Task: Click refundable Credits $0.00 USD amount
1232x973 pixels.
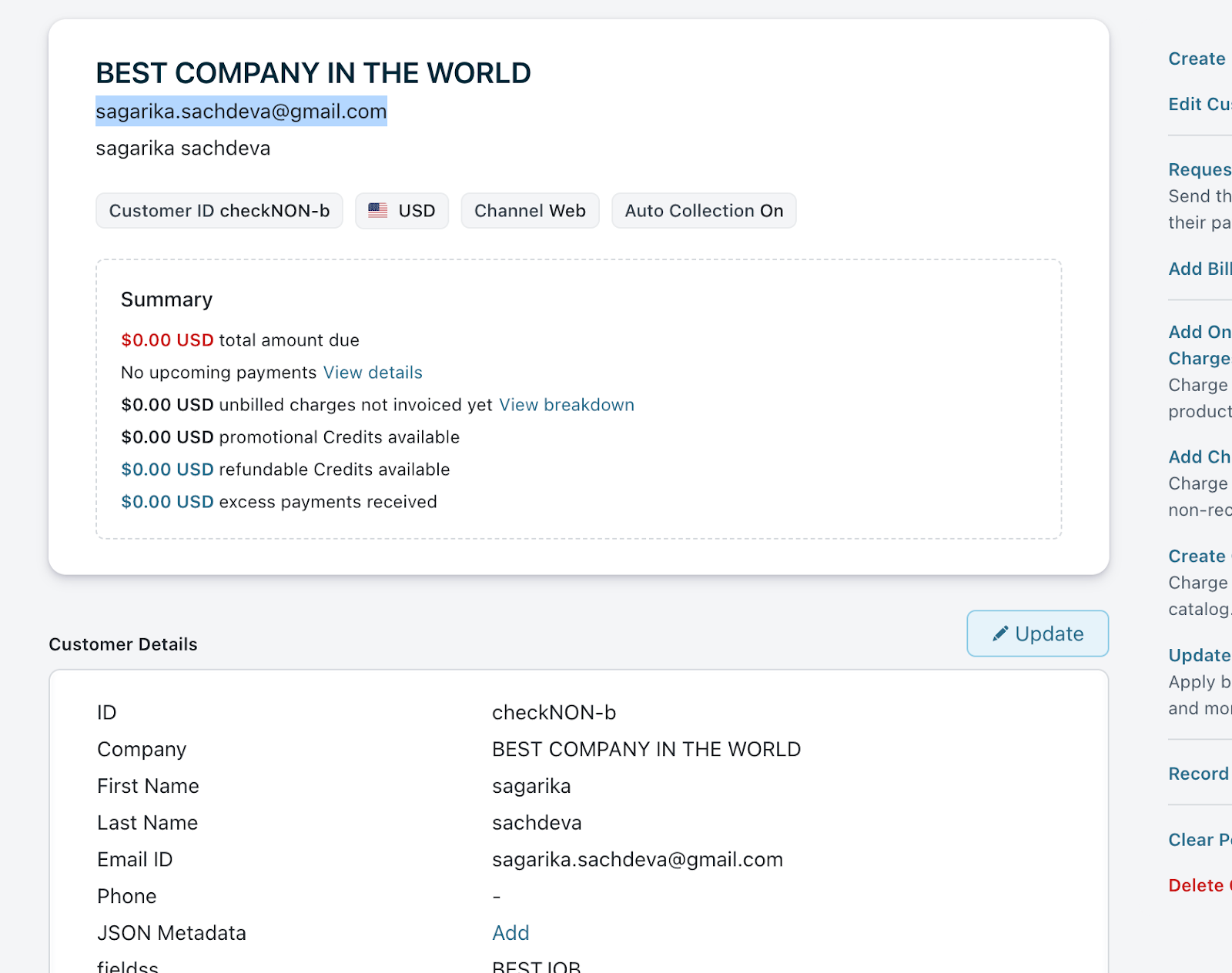Action: point(167,470)
